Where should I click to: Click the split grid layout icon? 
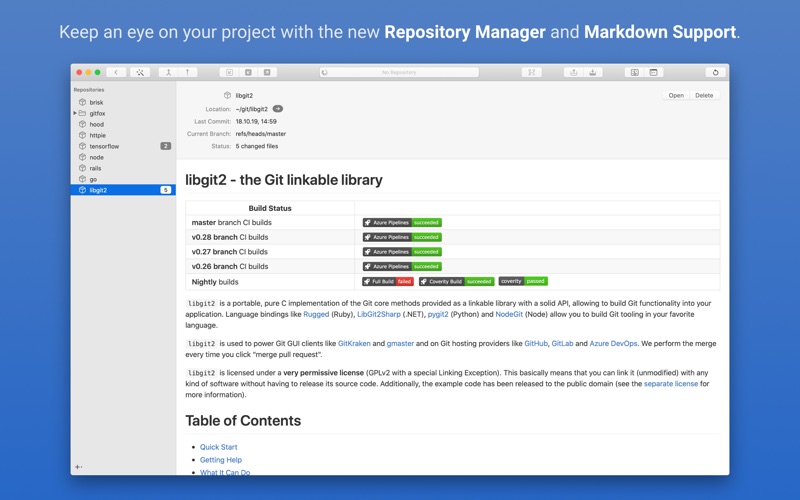click(x=634, y=72)
